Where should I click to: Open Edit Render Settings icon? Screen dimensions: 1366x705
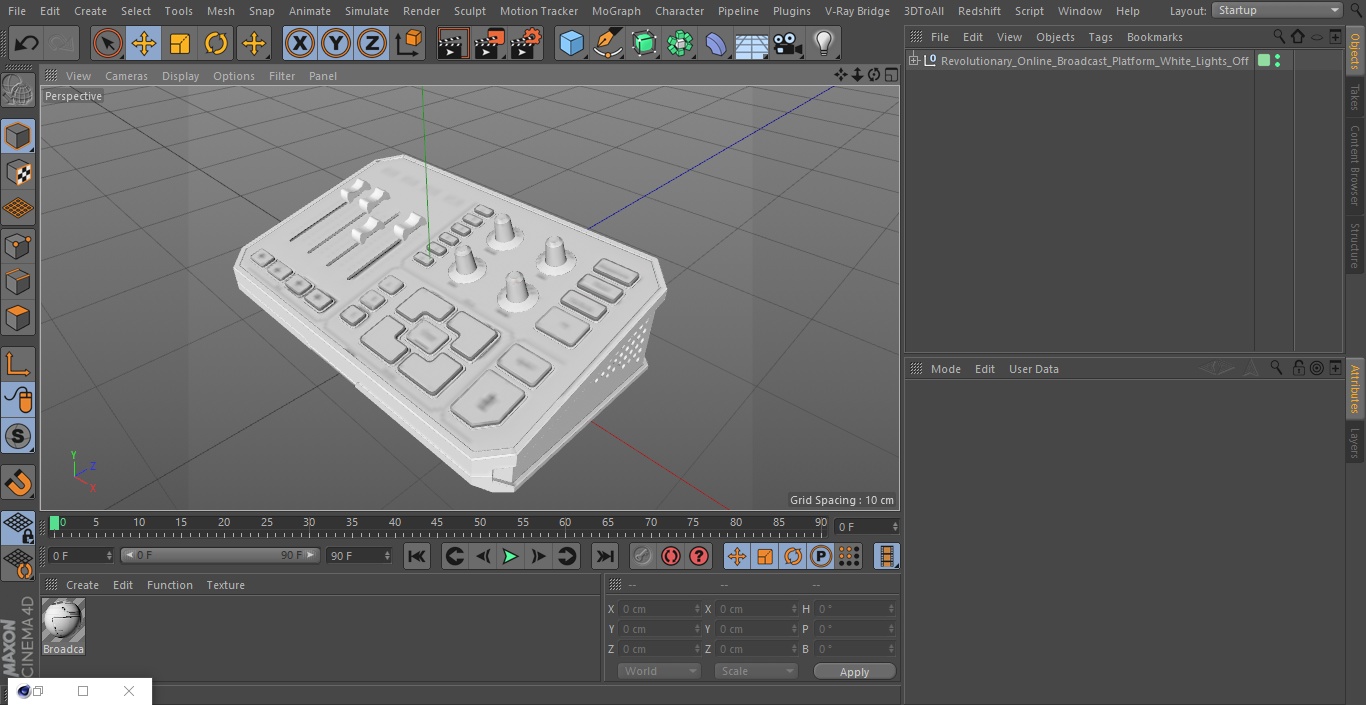(x=526, y=43)
